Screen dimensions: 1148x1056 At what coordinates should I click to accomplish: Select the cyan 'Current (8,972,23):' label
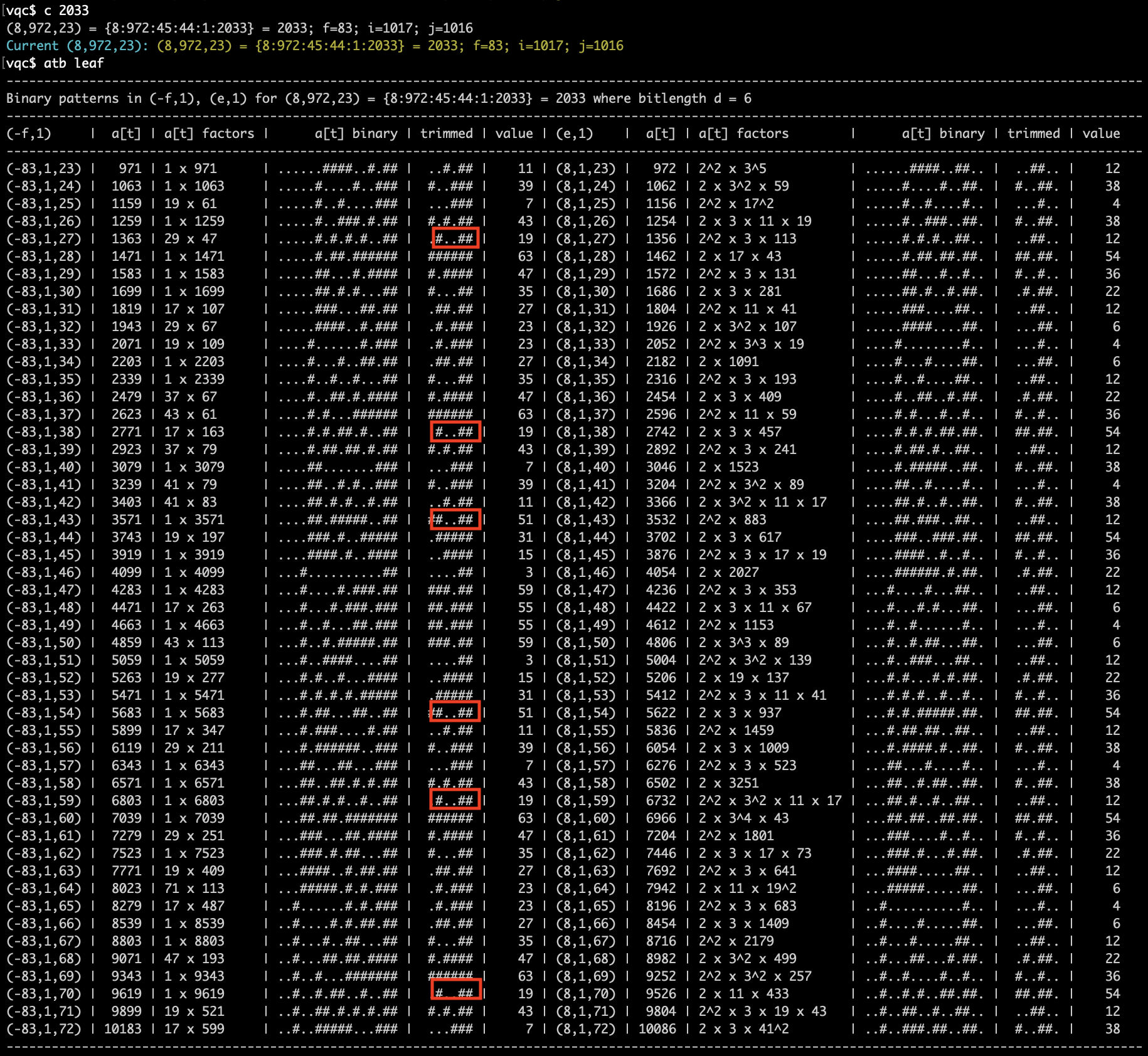pyautogui.click(x=77, y=46)
